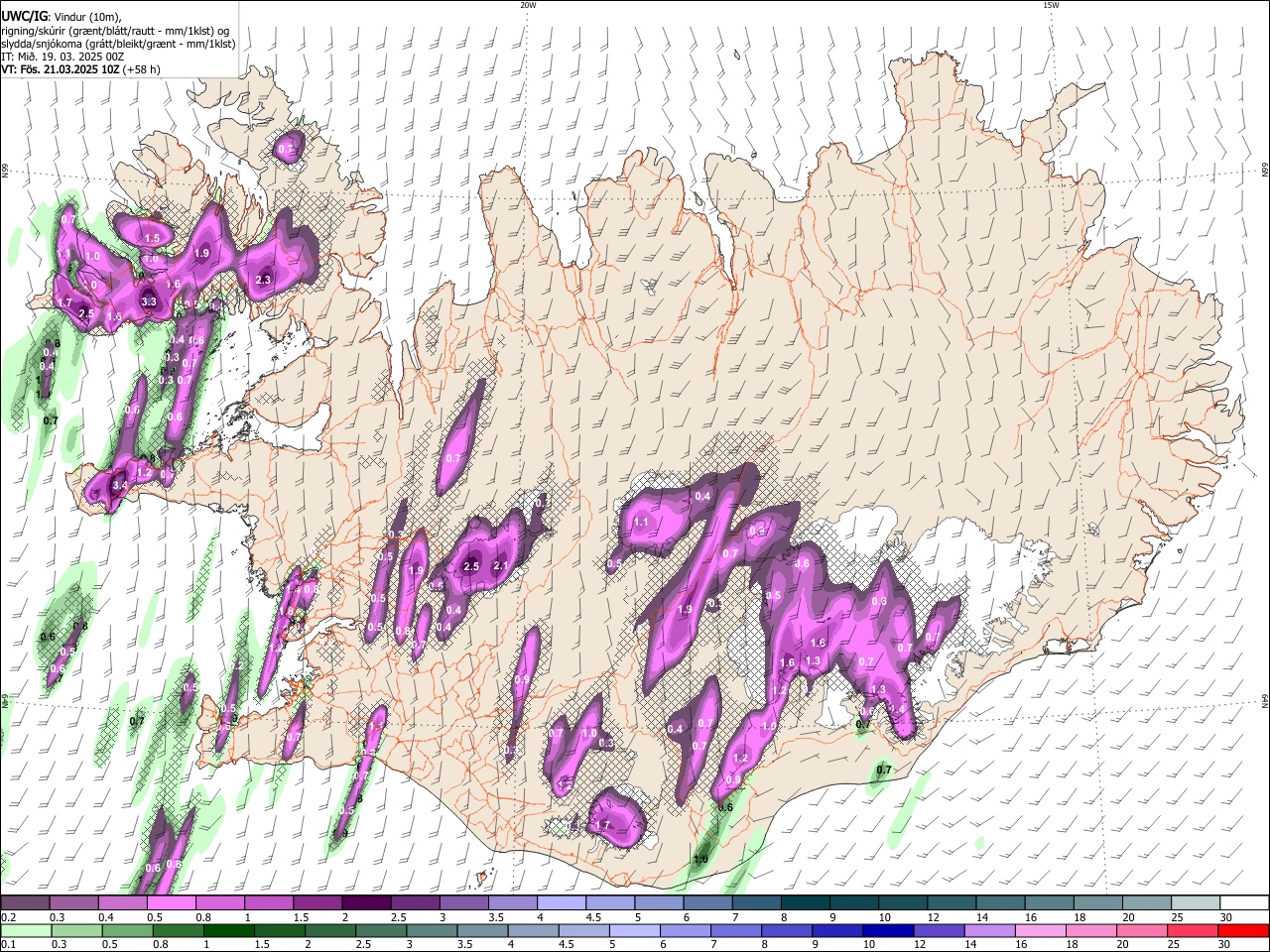
Task: Select the slate blue swatch above upper-row 6
Action: click(x=707, y=902)
